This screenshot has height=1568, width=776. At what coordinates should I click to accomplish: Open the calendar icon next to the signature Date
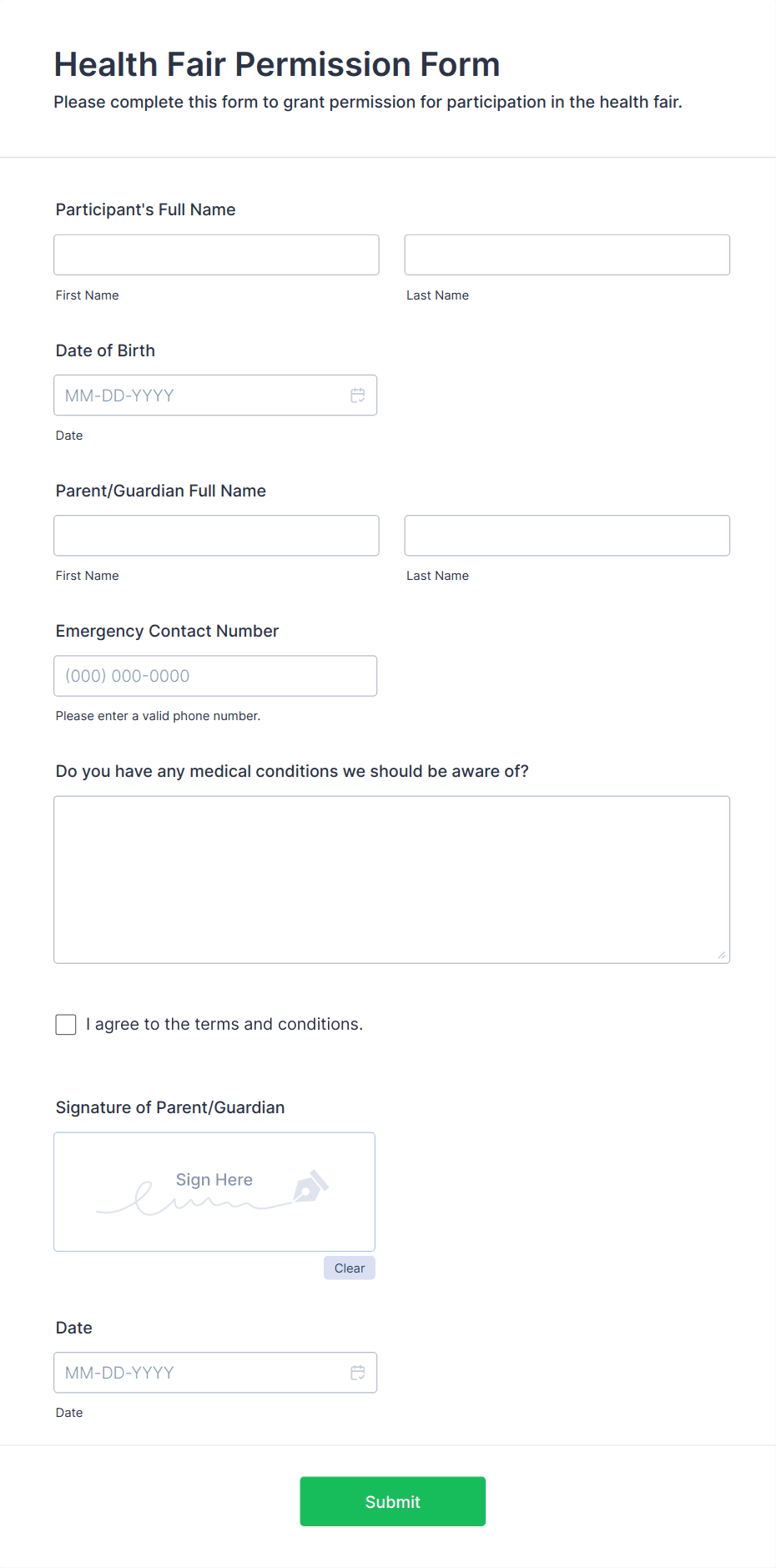click(x=358, y=1372)
